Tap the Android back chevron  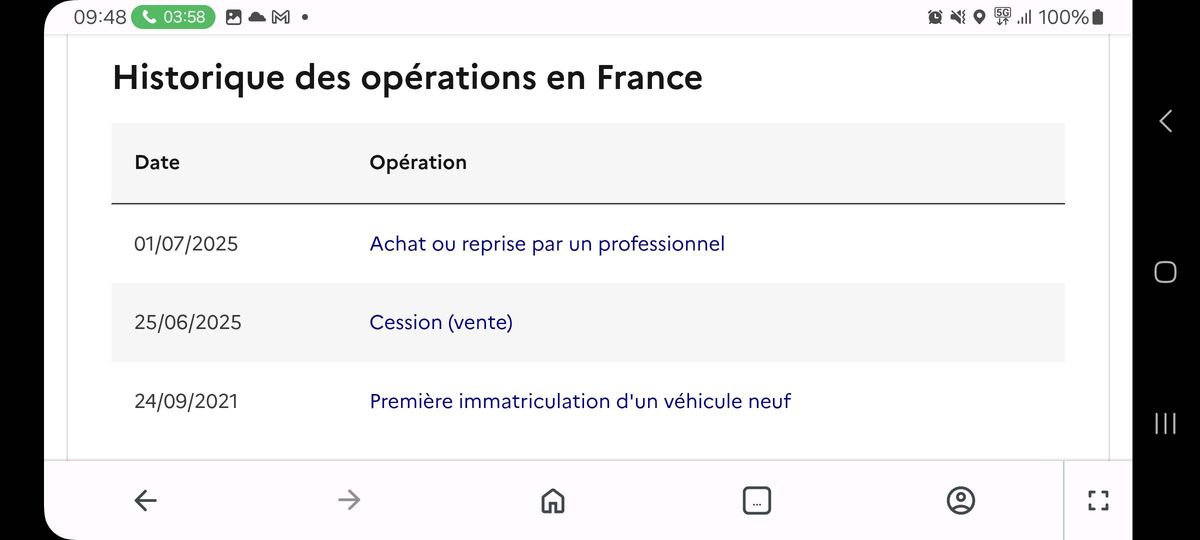click(x=1165, y=121)
